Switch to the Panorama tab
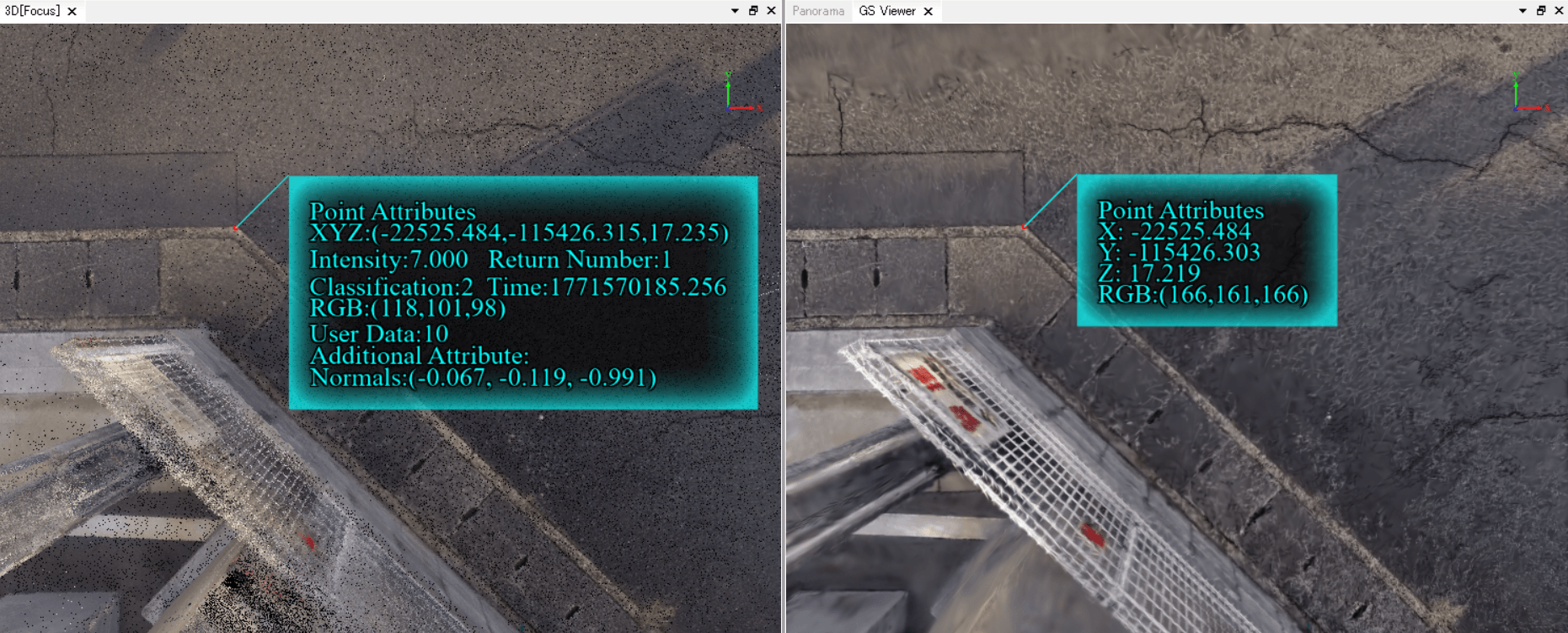The width and height of the screenshot is (1568, 633). coord(817,11)
